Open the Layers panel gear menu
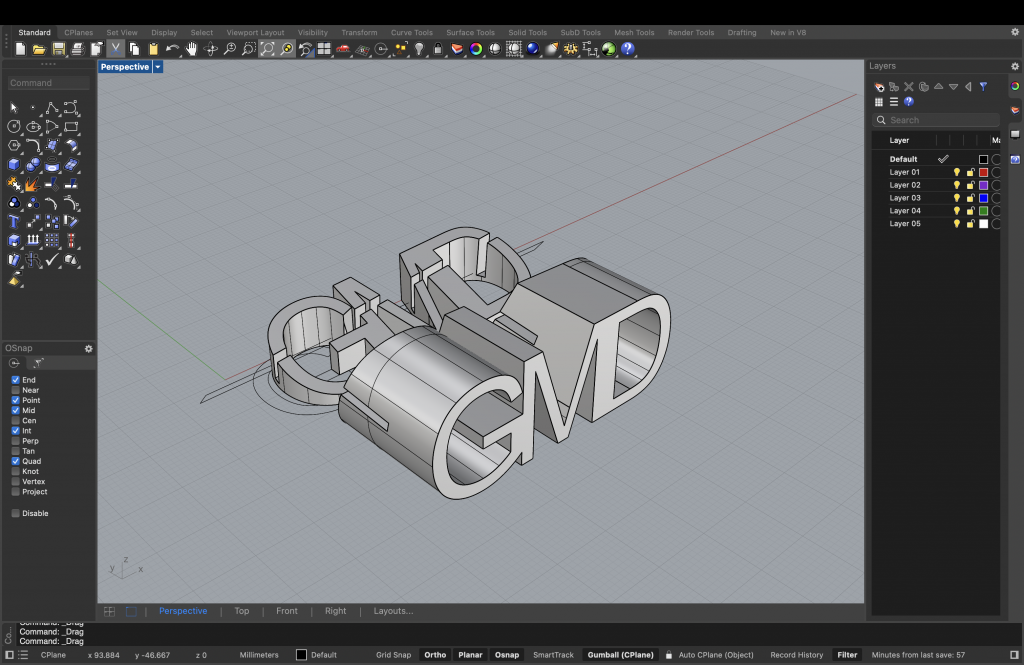This screenshot has height=665, width=1024. (x=1015, y=66)
